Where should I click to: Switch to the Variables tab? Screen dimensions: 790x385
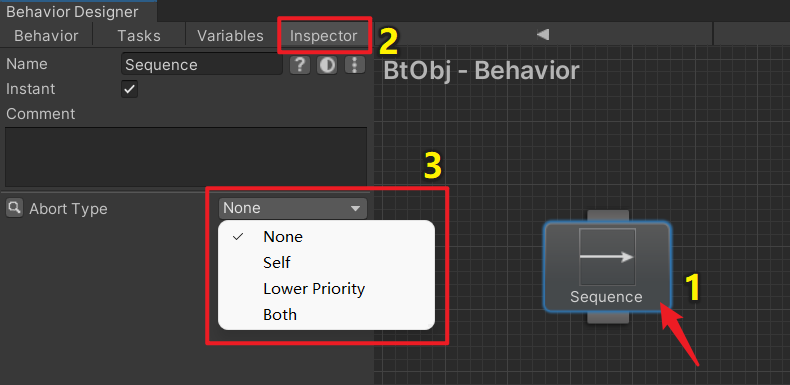(x=230, y=36)
